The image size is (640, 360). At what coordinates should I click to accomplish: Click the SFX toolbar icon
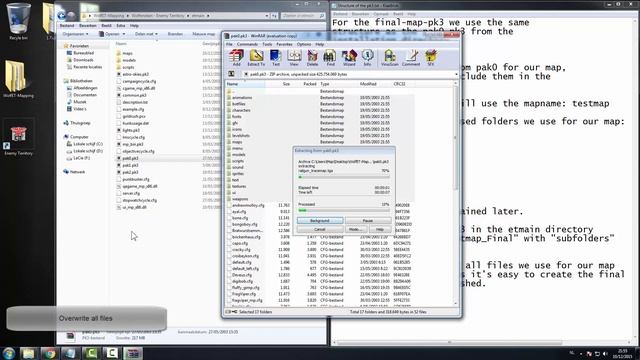click(431, 58)
